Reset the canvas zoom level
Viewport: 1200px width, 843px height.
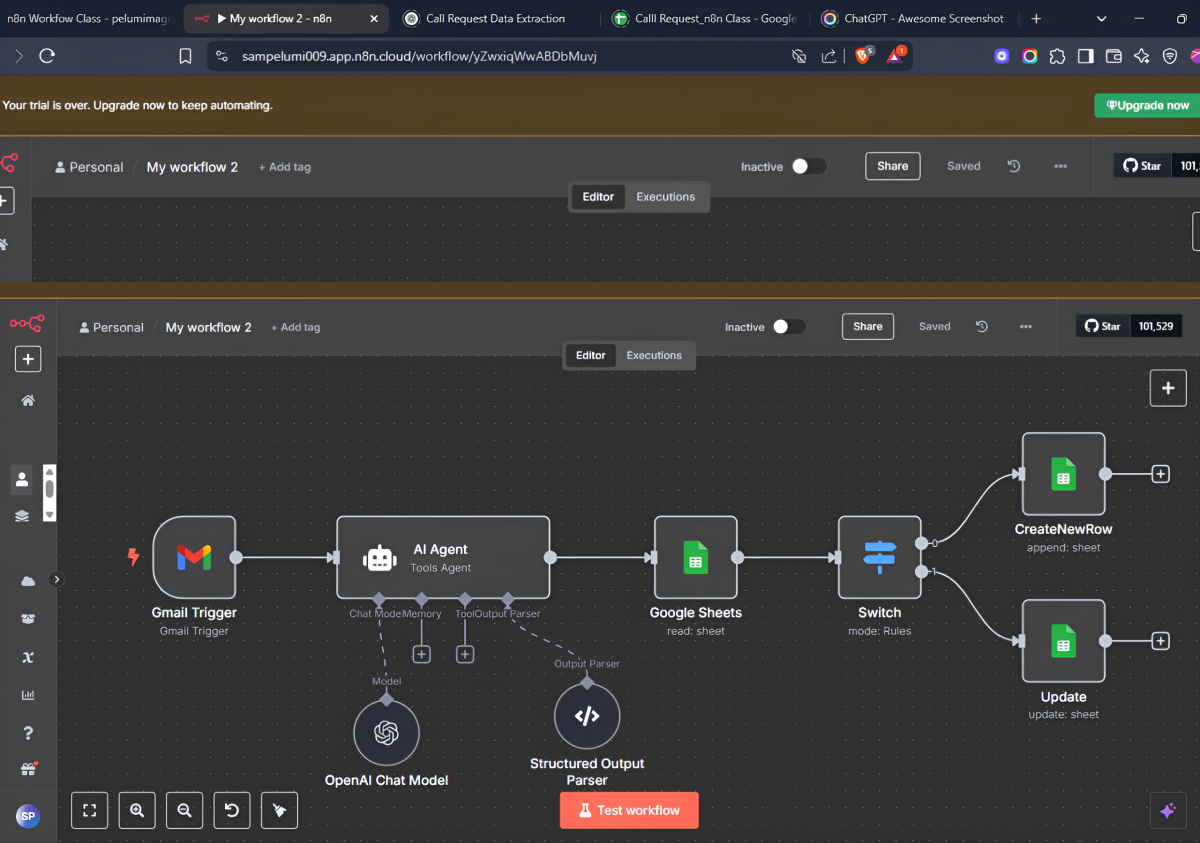click(232, 810)
